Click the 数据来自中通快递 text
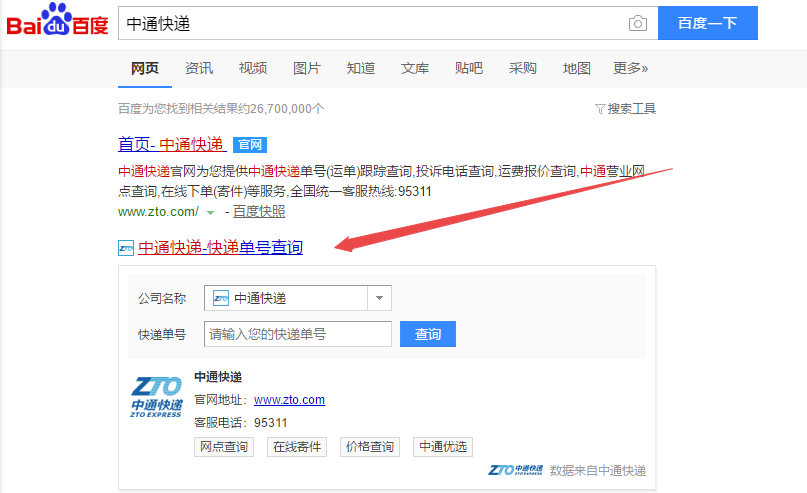807x493 pixels. click(x=598, y=470)
